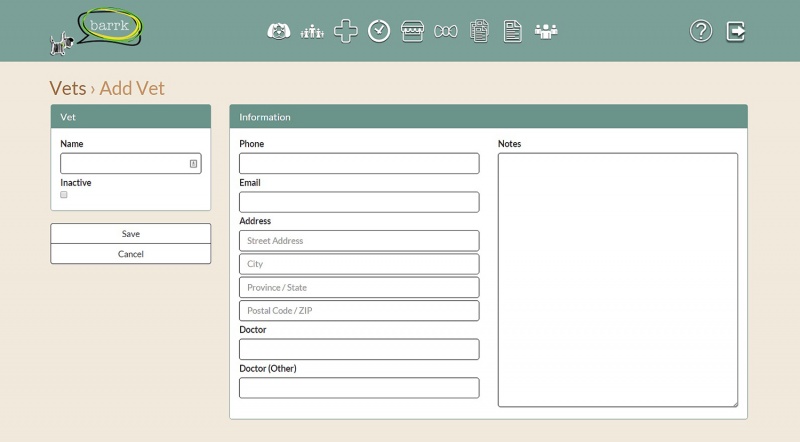
Task: Click the City field
Action: click(359, 264)
